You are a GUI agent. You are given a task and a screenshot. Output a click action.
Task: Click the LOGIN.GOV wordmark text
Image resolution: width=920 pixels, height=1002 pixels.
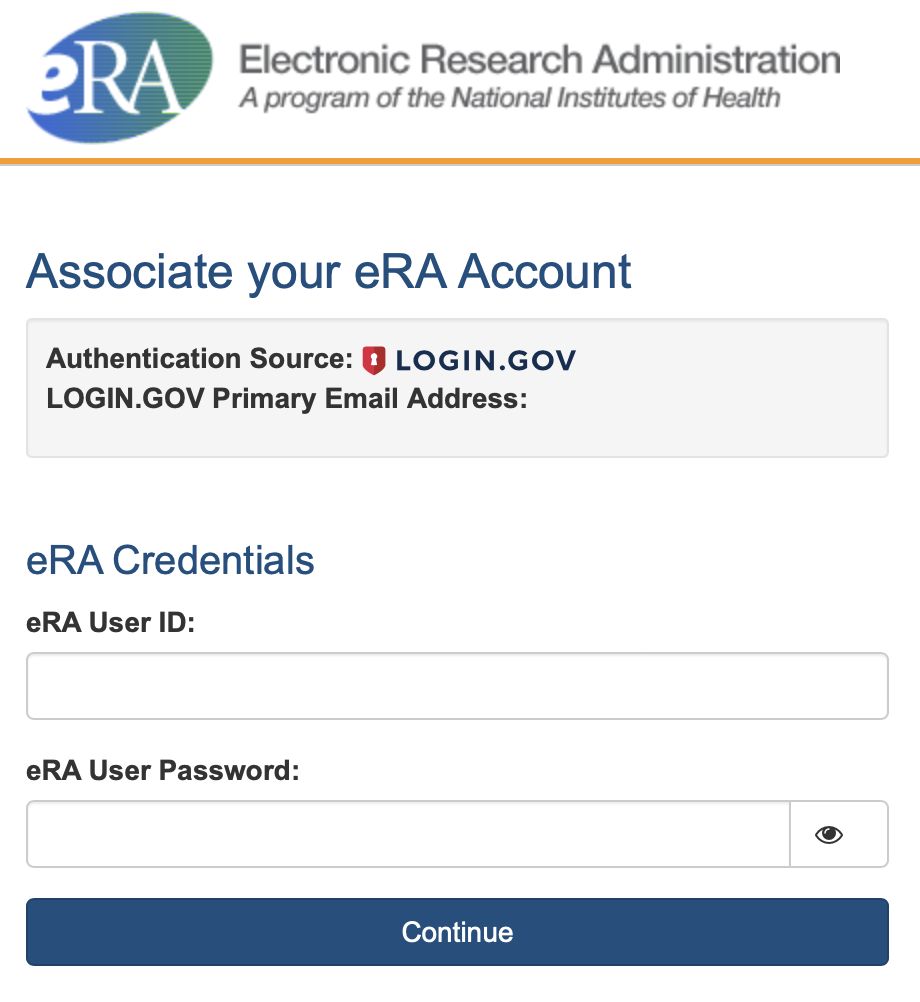(x=486, y=360)
